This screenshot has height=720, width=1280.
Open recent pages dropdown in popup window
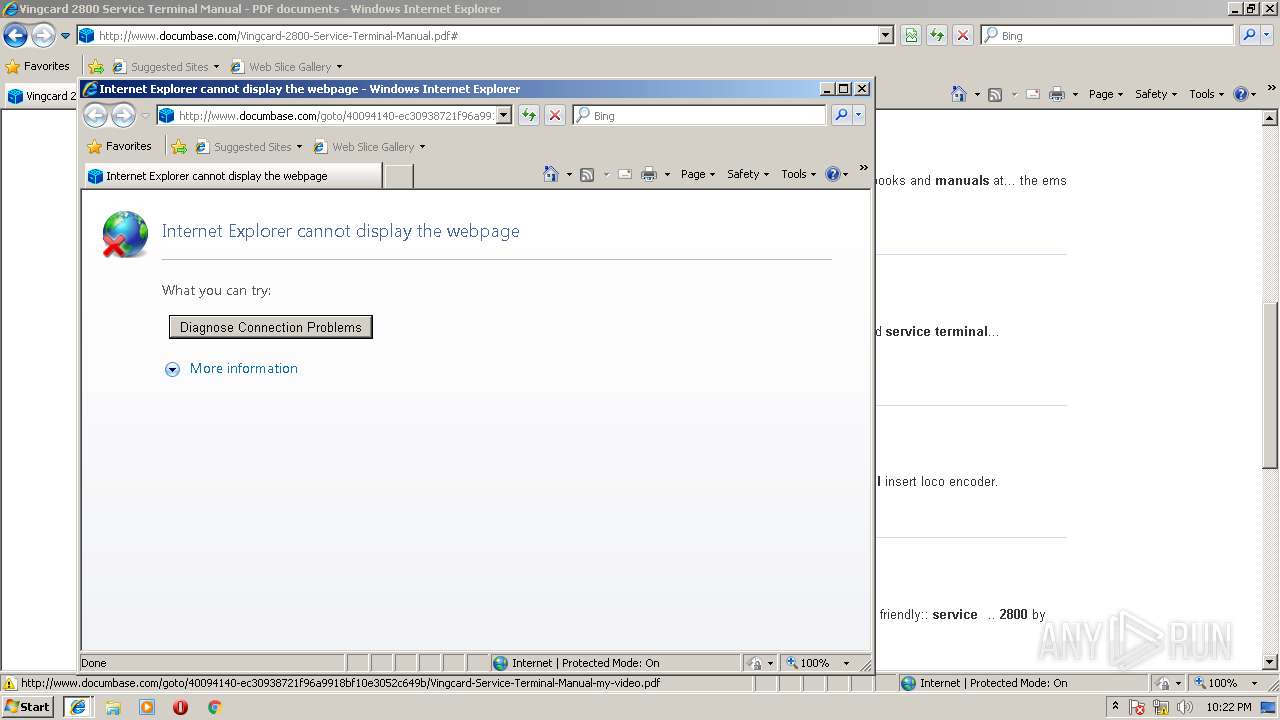click(x=146, y=116)
